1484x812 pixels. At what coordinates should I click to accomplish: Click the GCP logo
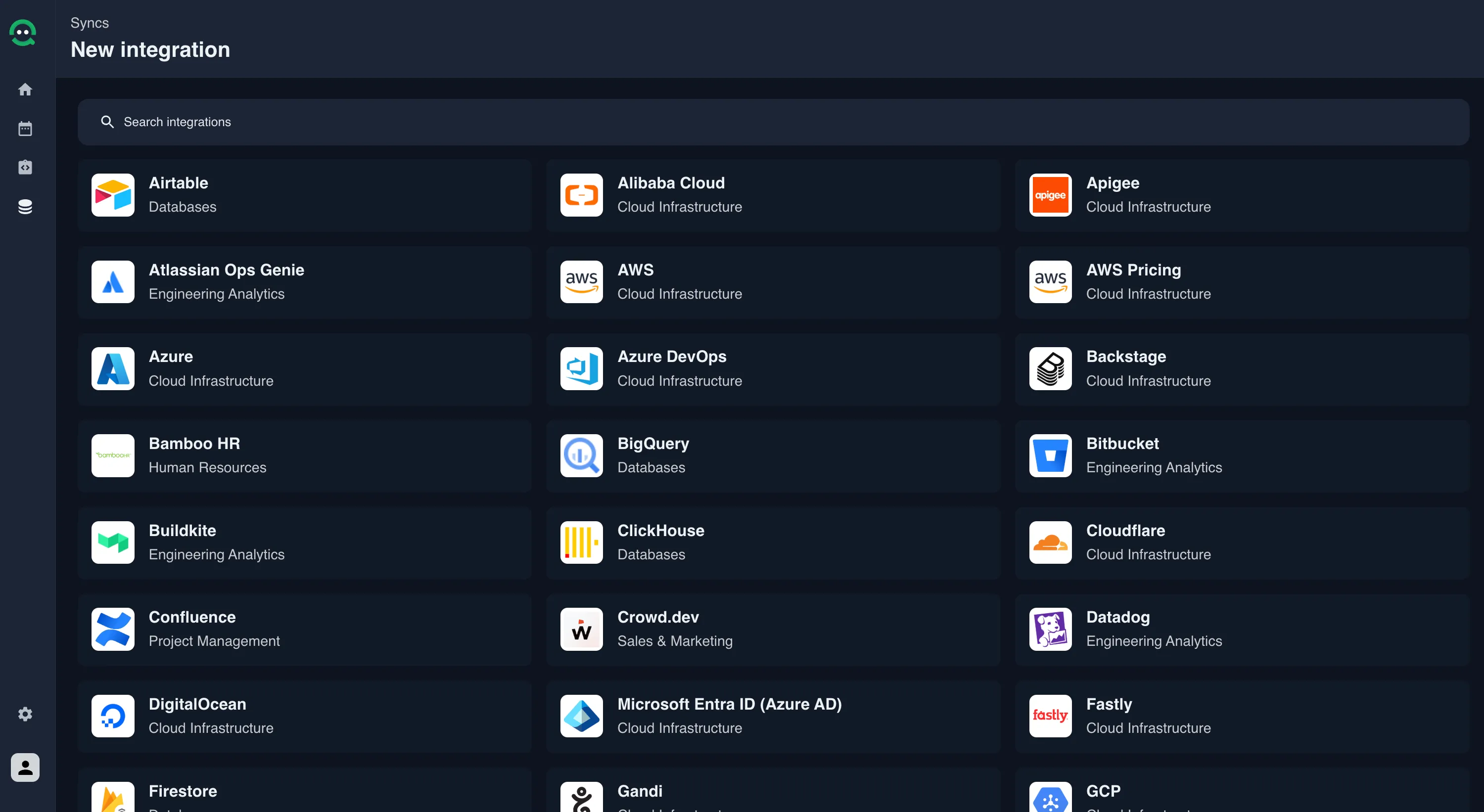coord(1050,797)
